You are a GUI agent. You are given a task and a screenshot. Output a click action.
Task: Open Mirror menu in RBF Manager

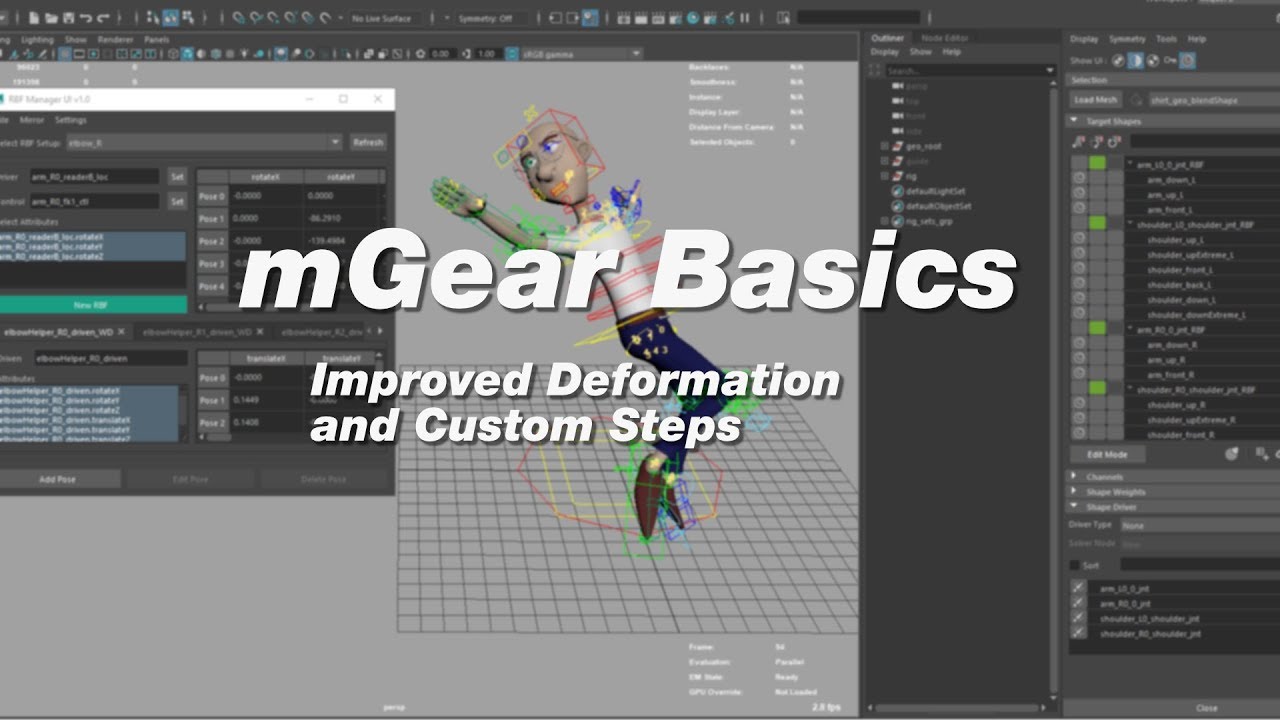[32, 120]
